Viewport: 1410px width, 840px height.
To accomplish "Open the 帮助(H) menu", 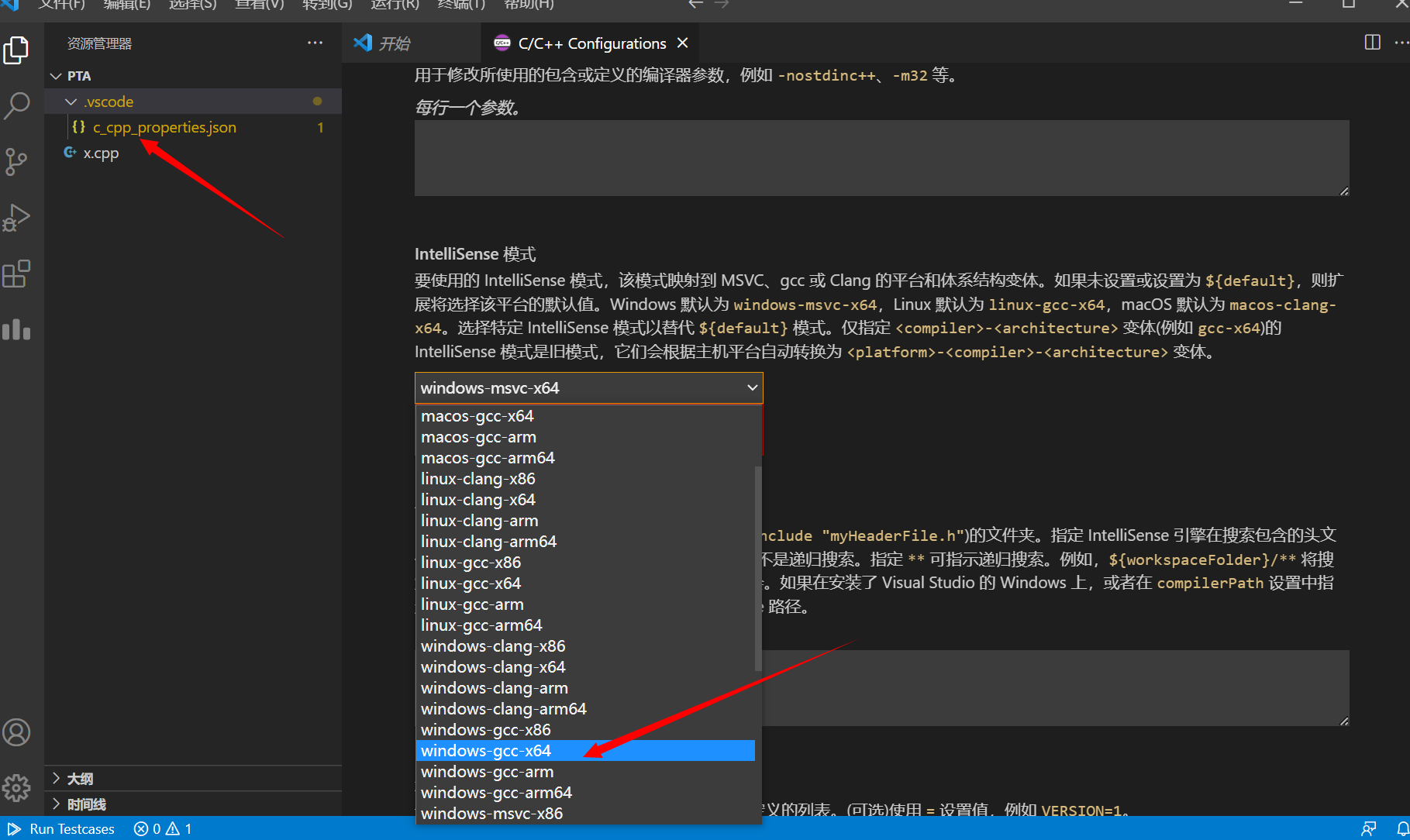I will pos(529,5).
